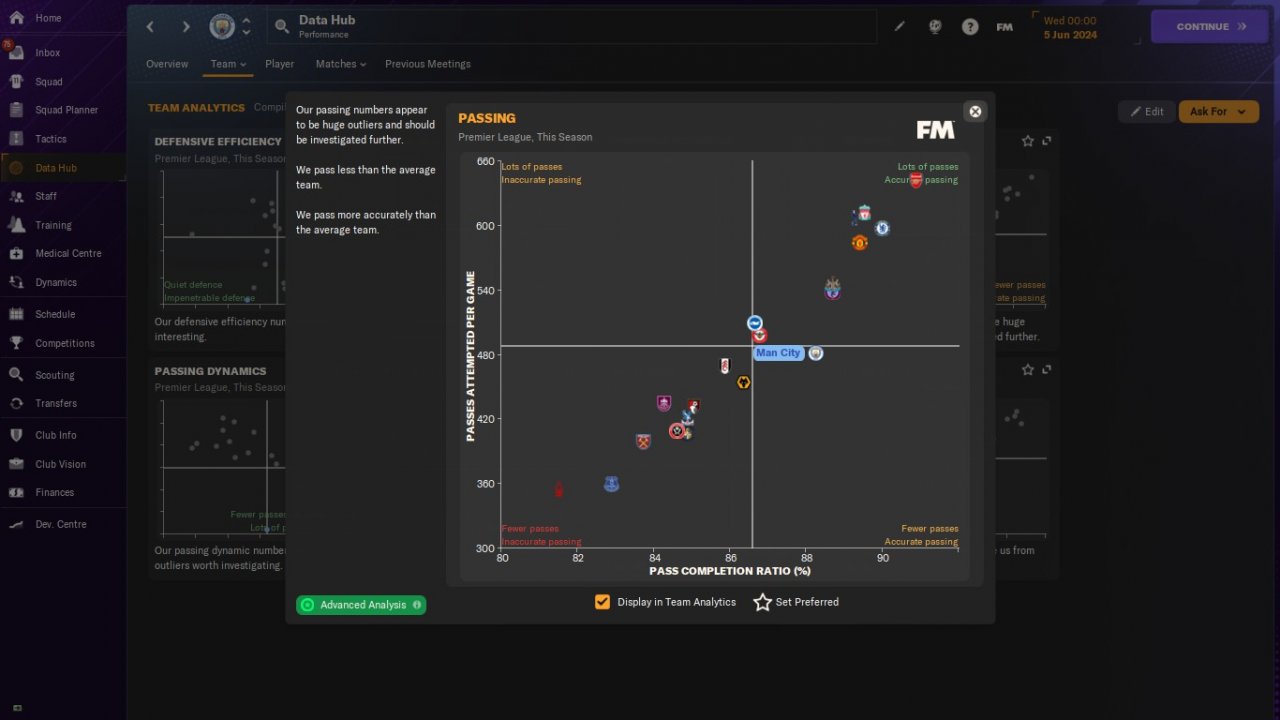Viewport: 1280px width, 720px height.
Task: Click the Edit button
Action: click(1146, 111)
